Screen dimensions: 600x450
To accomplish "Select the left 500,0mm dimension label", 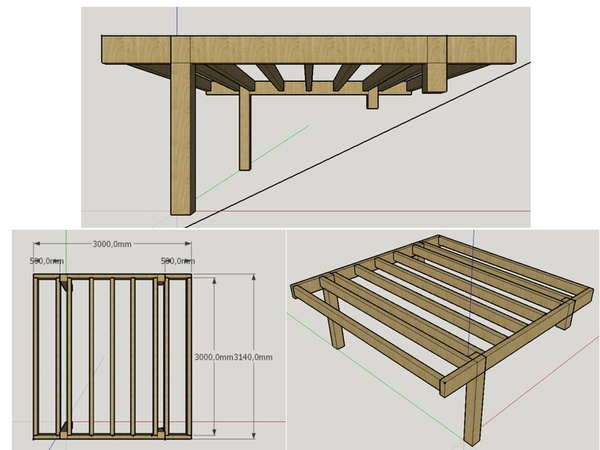I will tap(46, 261).
